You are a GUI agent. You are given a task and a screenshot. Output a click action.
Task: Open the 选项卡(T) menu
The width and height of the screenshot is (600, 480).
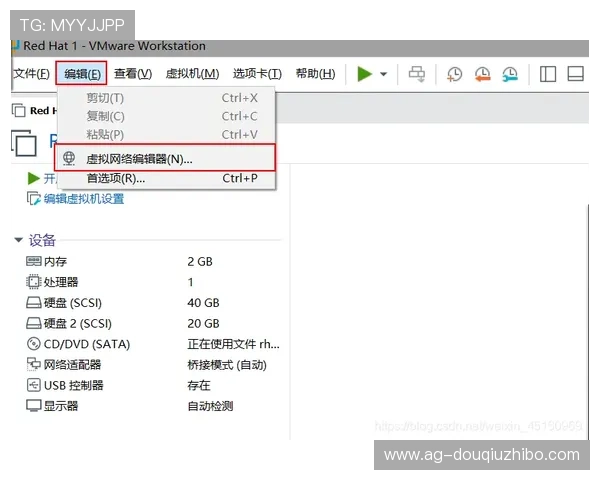[257, 73]
